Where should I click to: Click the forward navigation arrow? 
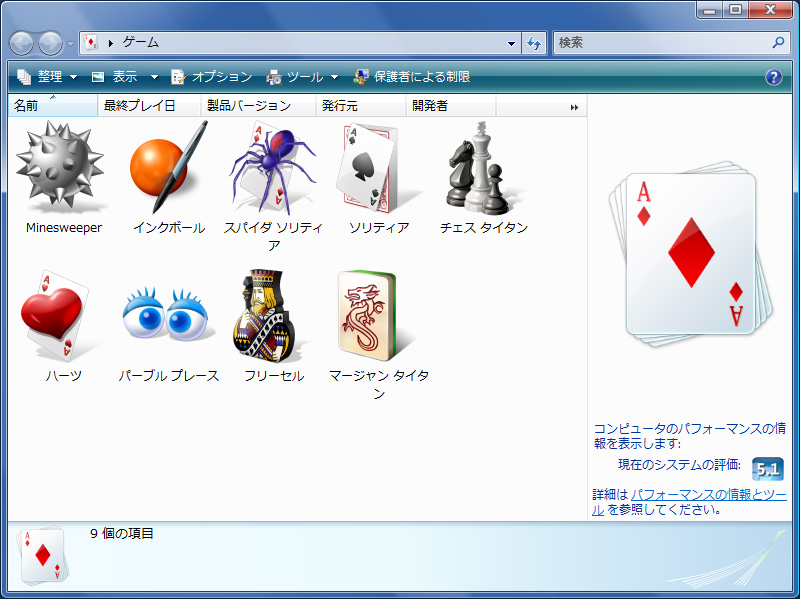coord(51,43)
